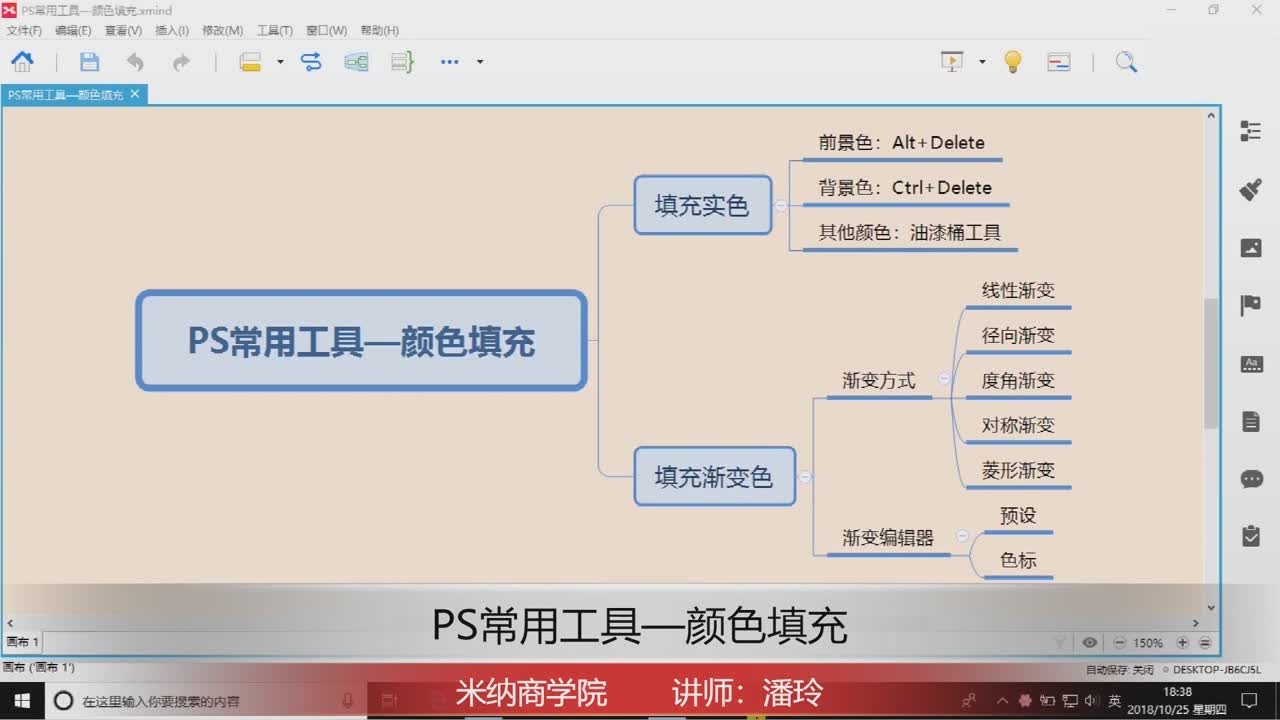
Task: Open the 窗口(W) menu
Action: pos(326,31)
